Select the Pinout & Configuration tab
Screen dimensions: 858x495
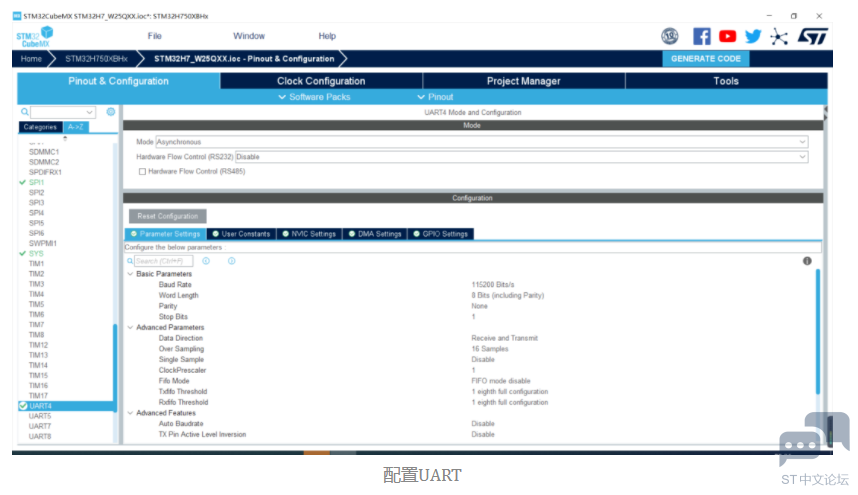tap(118, 81)
